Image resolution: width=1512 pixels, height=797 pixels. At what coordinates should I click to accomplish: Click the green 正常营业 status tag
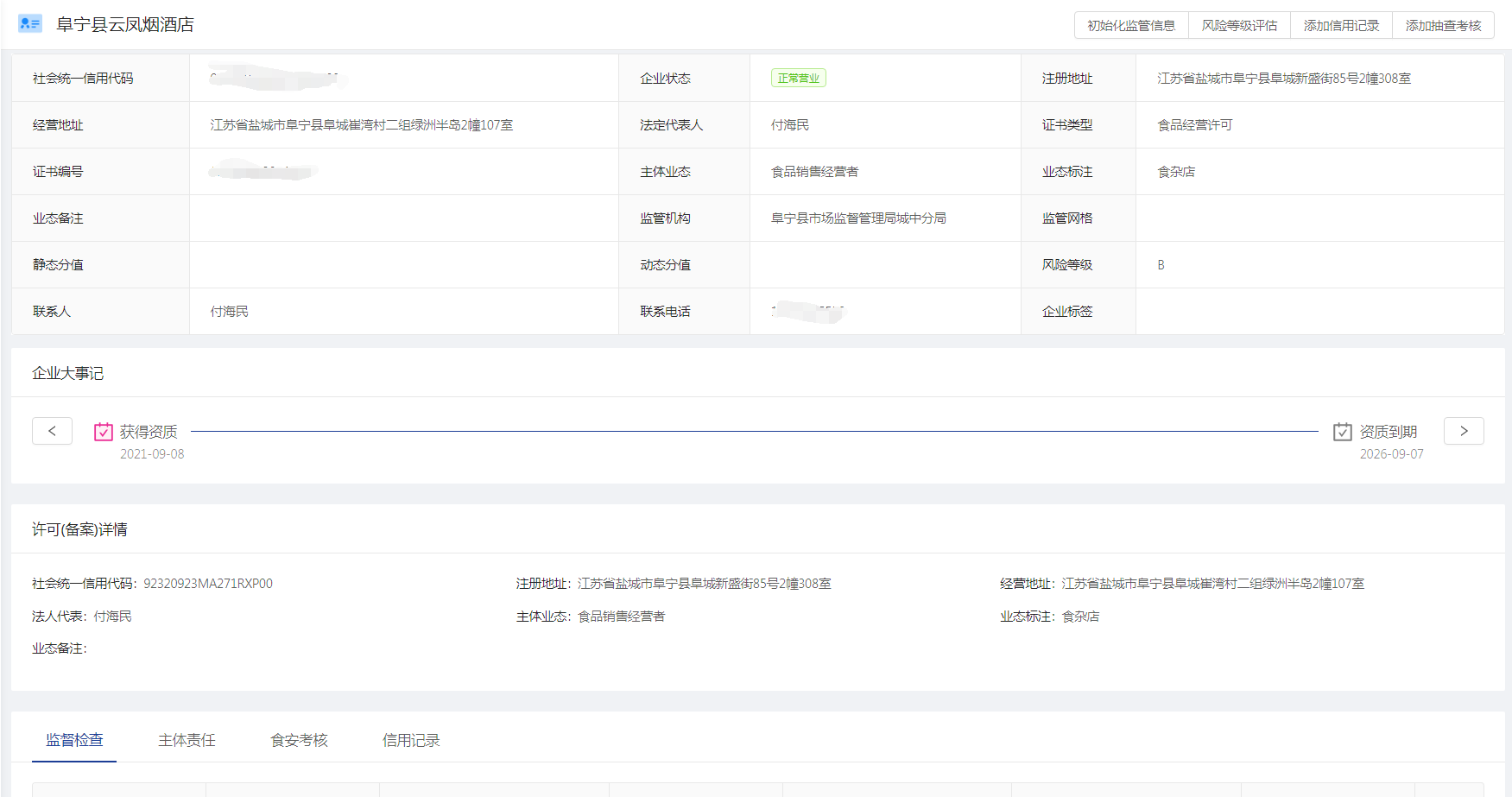pos(798,79)
